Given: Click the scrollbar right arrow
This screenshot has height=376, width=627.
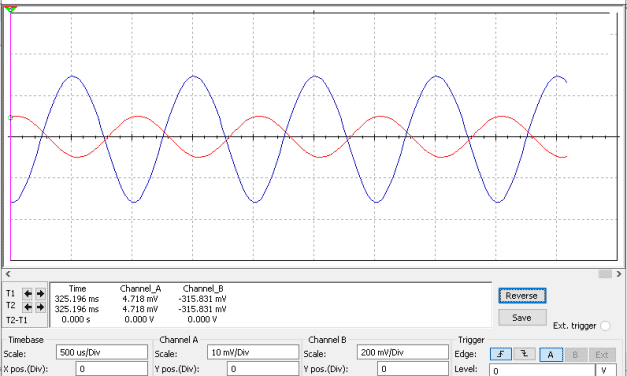Looking at the screenshot, I should click(619, 274).
